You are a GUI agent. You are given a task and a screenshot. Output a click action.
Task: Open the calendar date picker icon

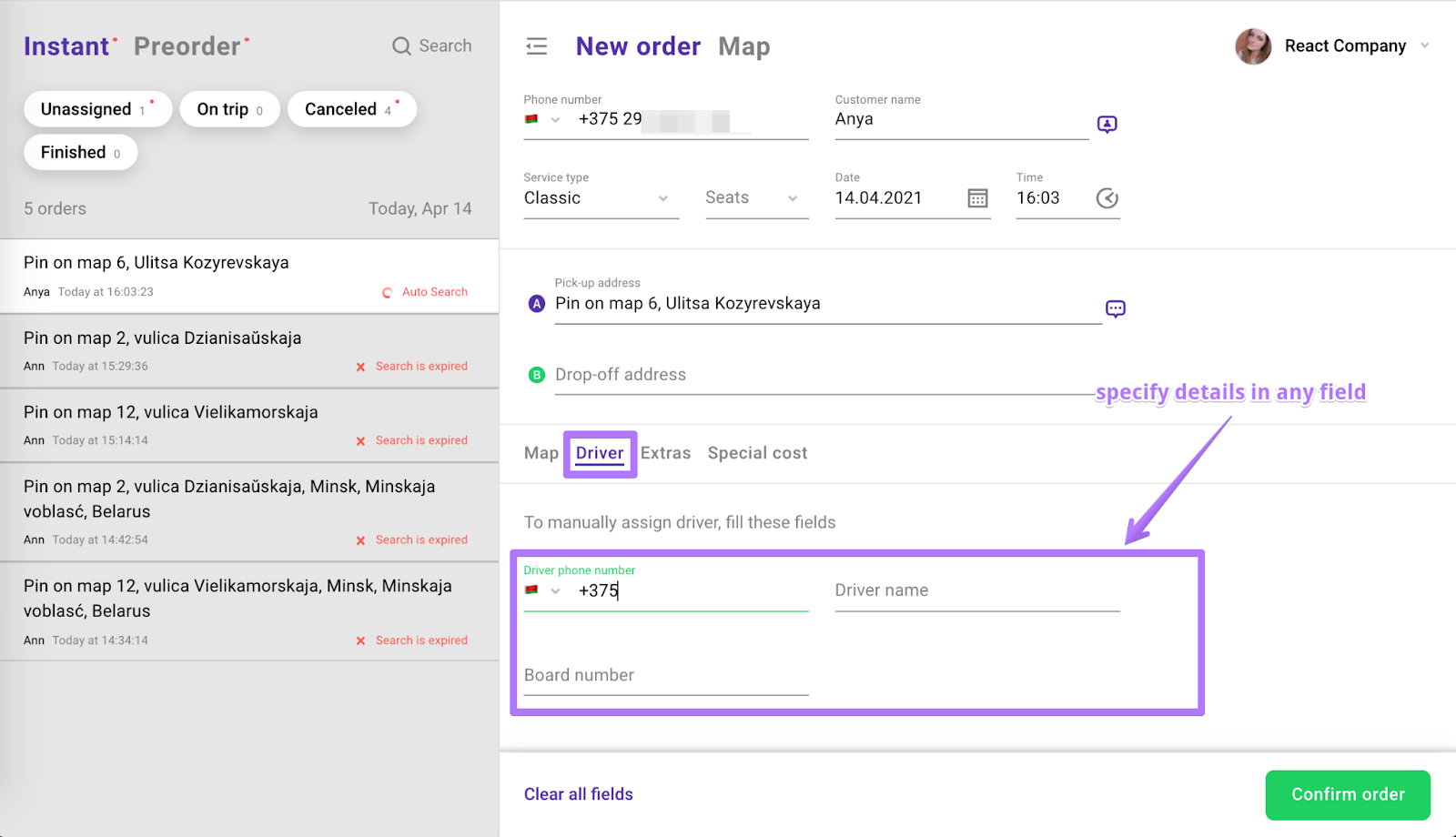(x=977, y=198)
